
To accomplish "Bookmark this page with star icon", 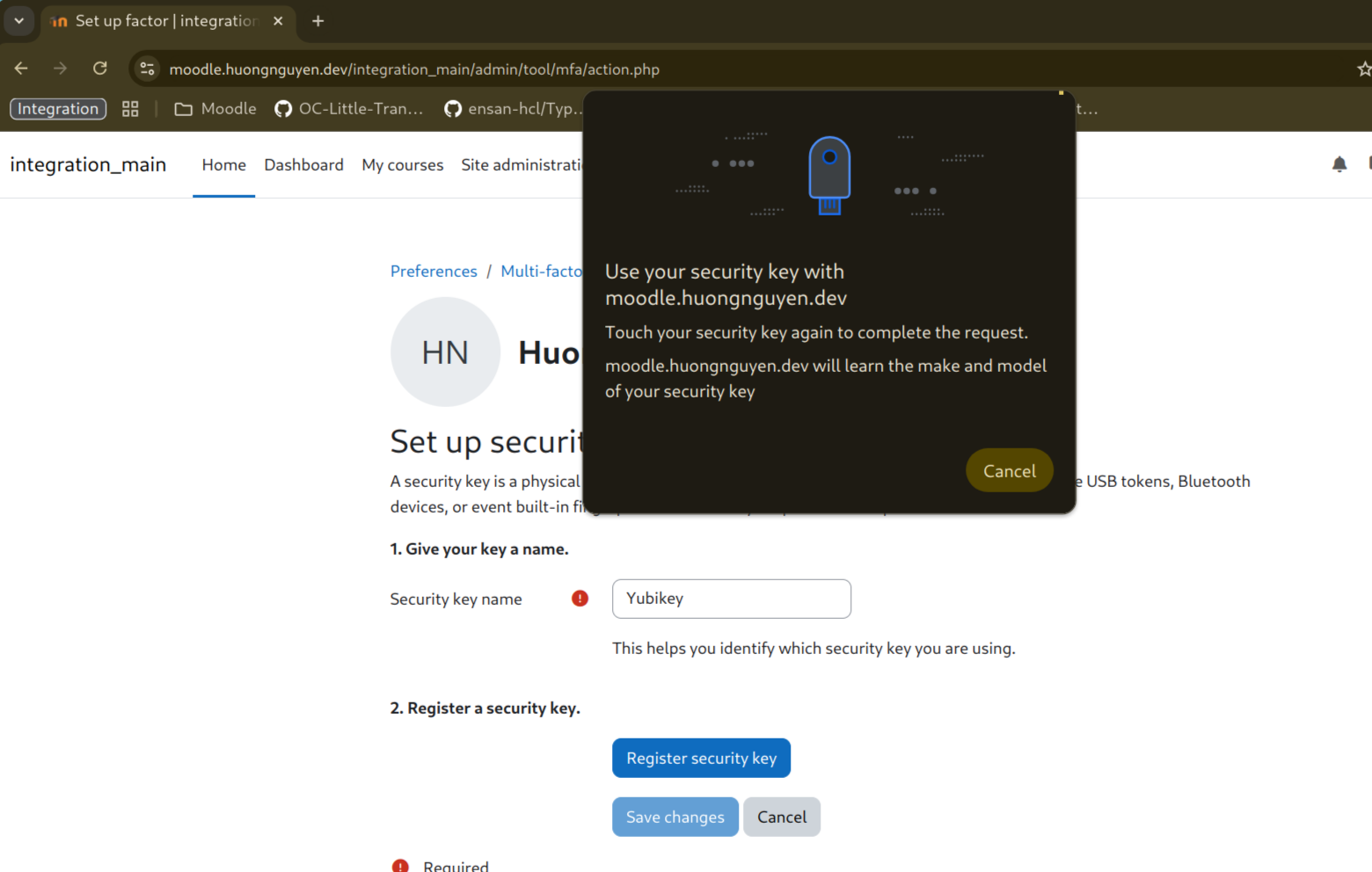I will (1364, 69).
